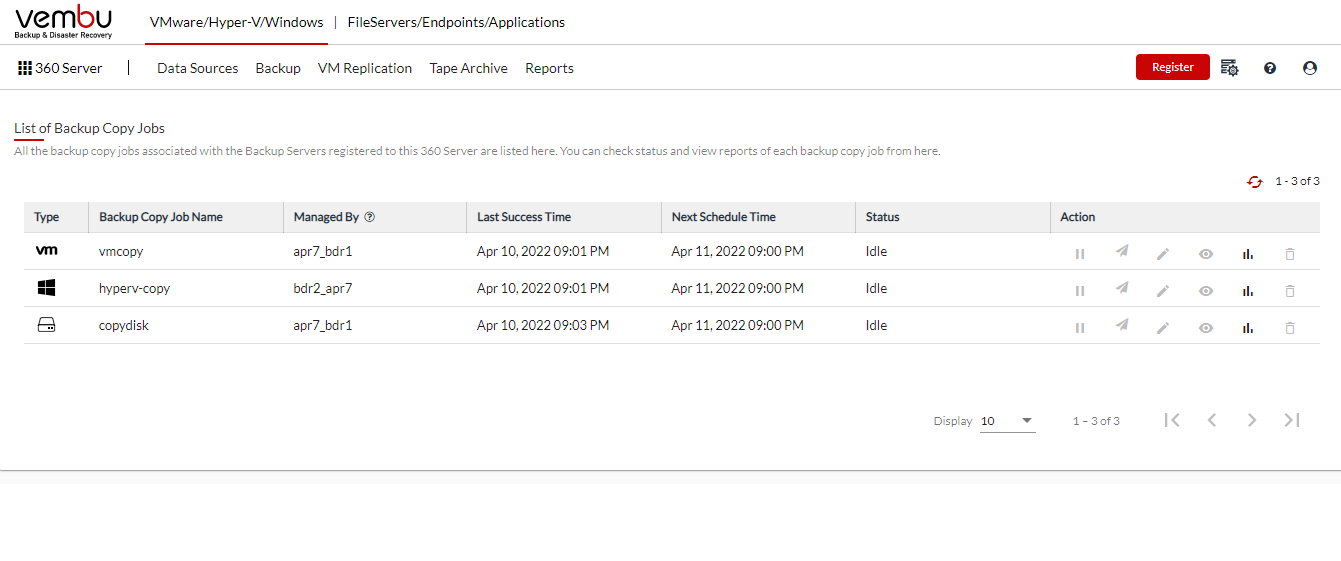Go to the next page of results
This screenshot has width=1341, height=561.
(x=1252, y=420)
